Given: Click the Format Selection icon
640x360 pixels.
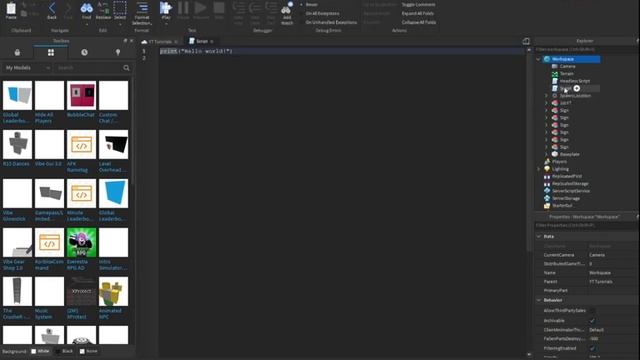Looking at the screenshot, I should (142, 8).
